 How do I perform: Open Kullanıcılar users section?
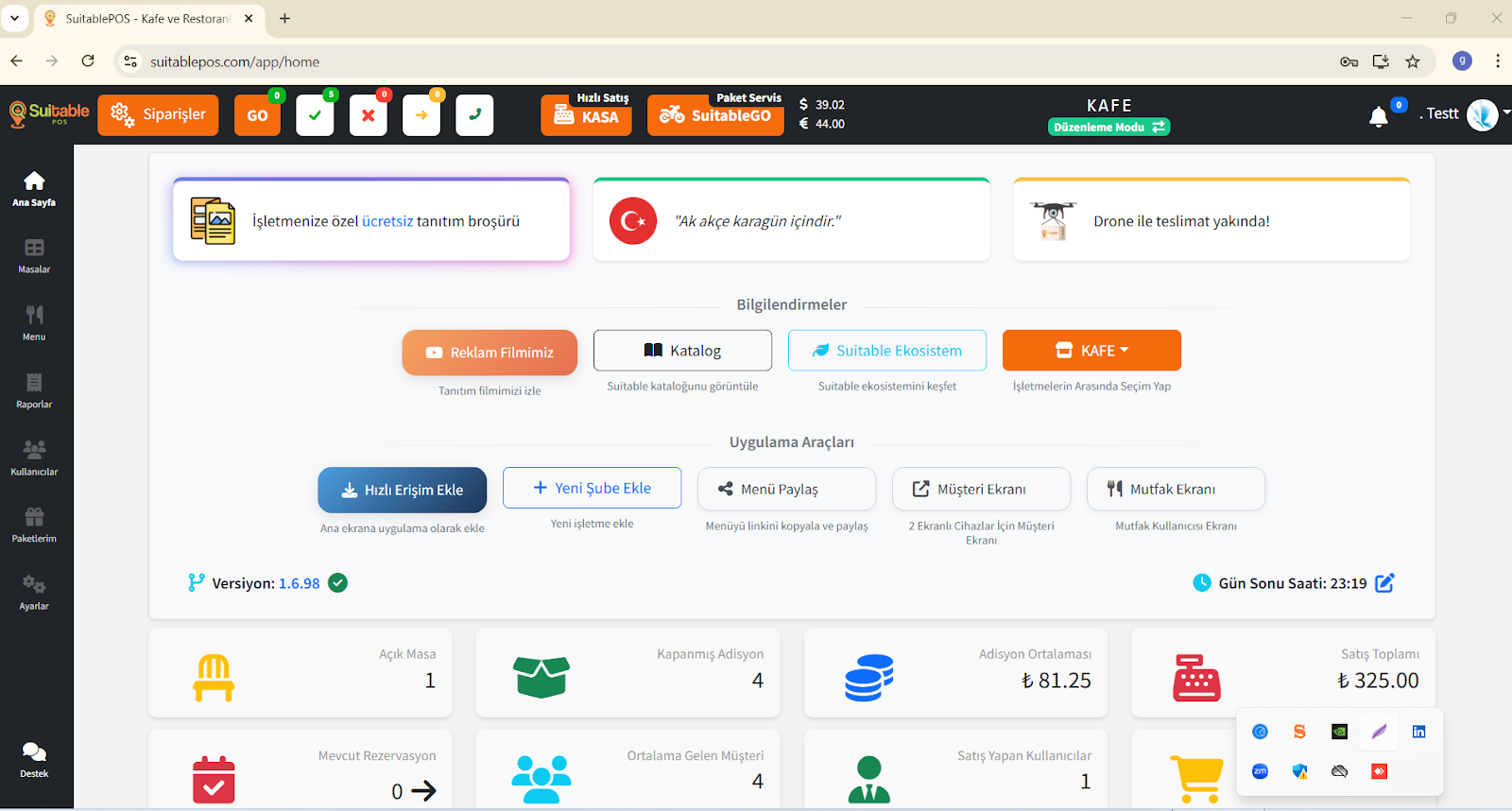[34, 458]
